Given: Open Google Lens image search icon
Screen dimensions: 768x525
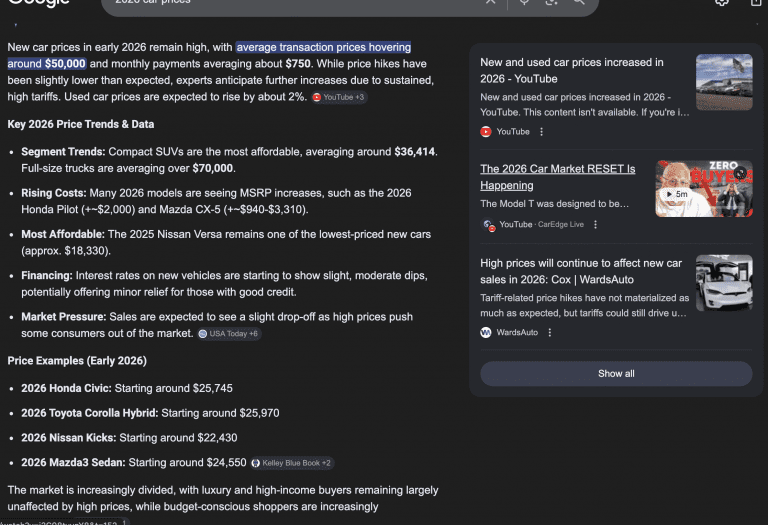Looking at the screenshot, I should pyautogui.click(x=551, y=3).
